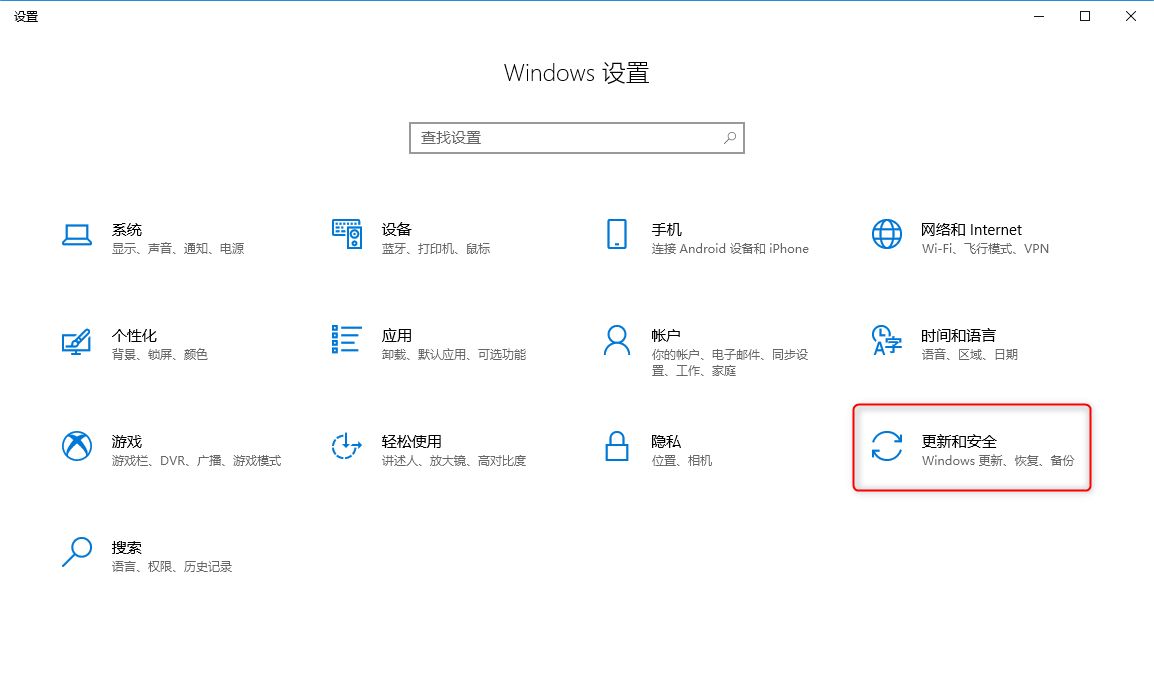Click the 帐户 person icon
Viewport: 1154px width, 700px height.
617,340
